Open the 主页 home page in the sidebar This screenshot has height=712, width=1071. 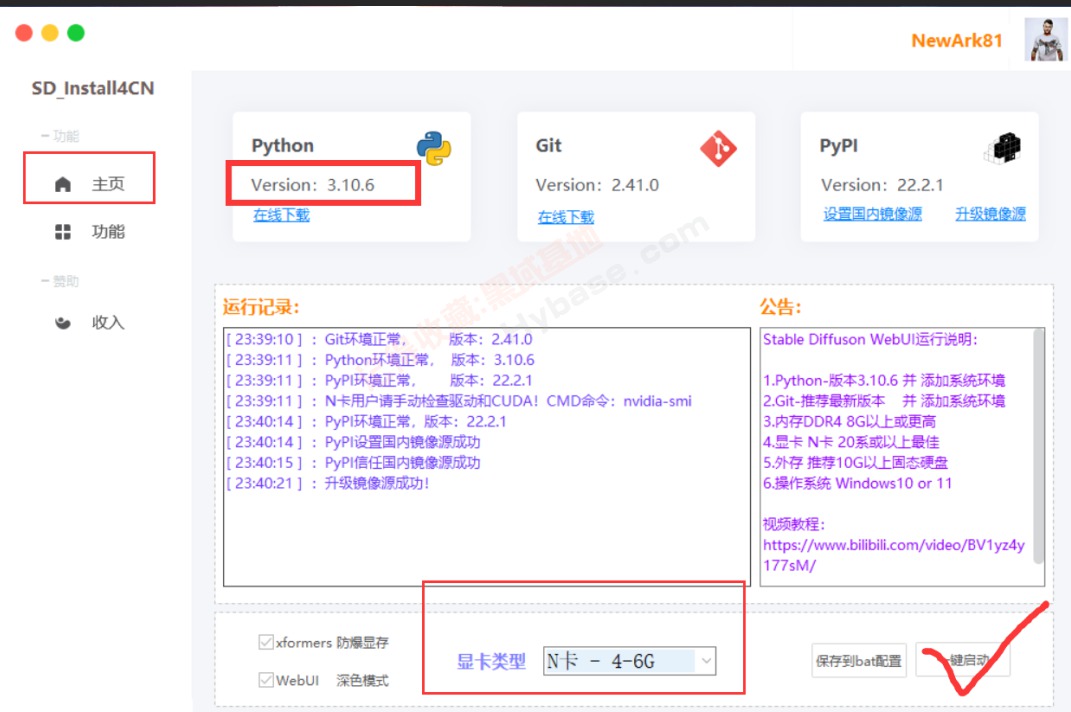pos(89,184)
